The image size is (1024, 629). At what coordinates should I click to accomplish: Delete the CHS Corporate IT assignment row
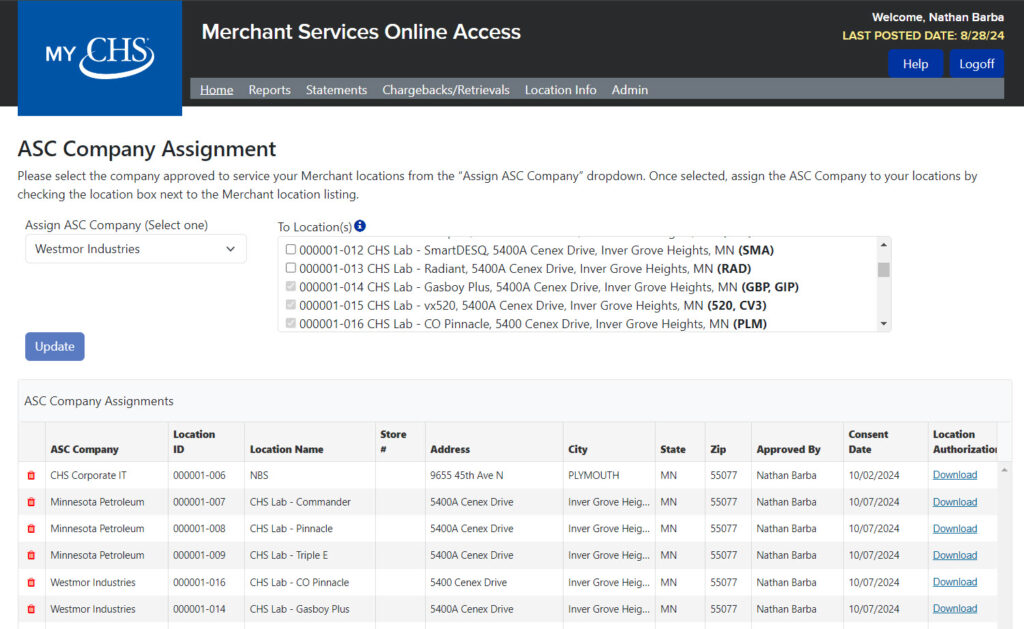(x=31, y=476)
